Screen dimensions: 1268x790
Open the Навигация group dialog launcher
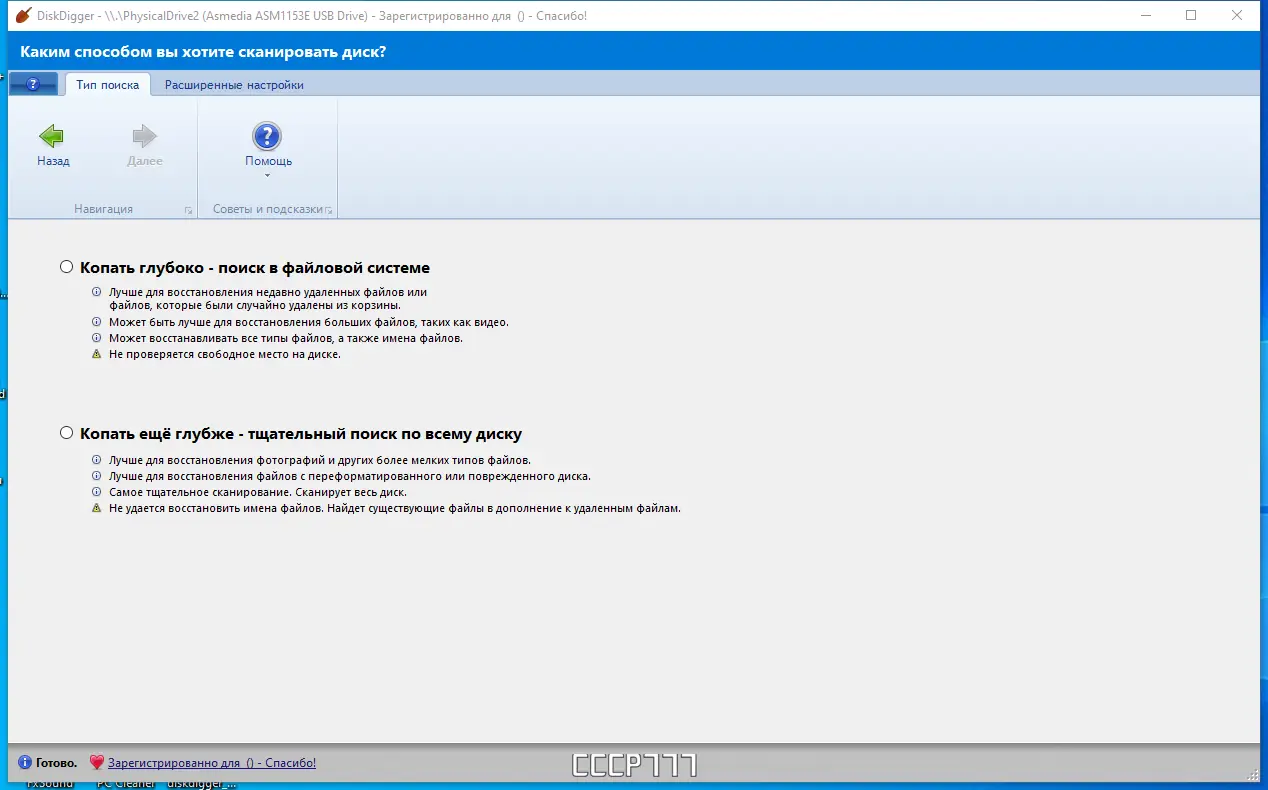pyautogui.click(x=187, y=211)
